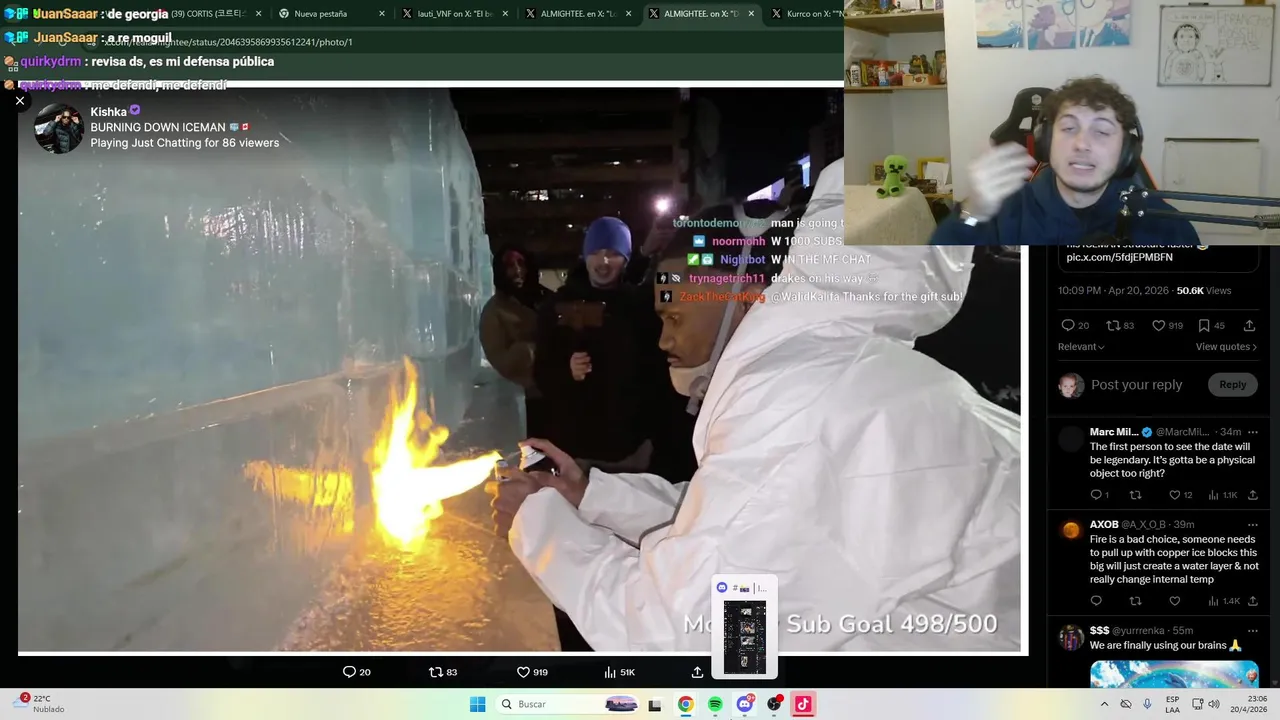Open AXOB profile name
This screenshot has height=720, width=1280.
[x=1104, y=524]
